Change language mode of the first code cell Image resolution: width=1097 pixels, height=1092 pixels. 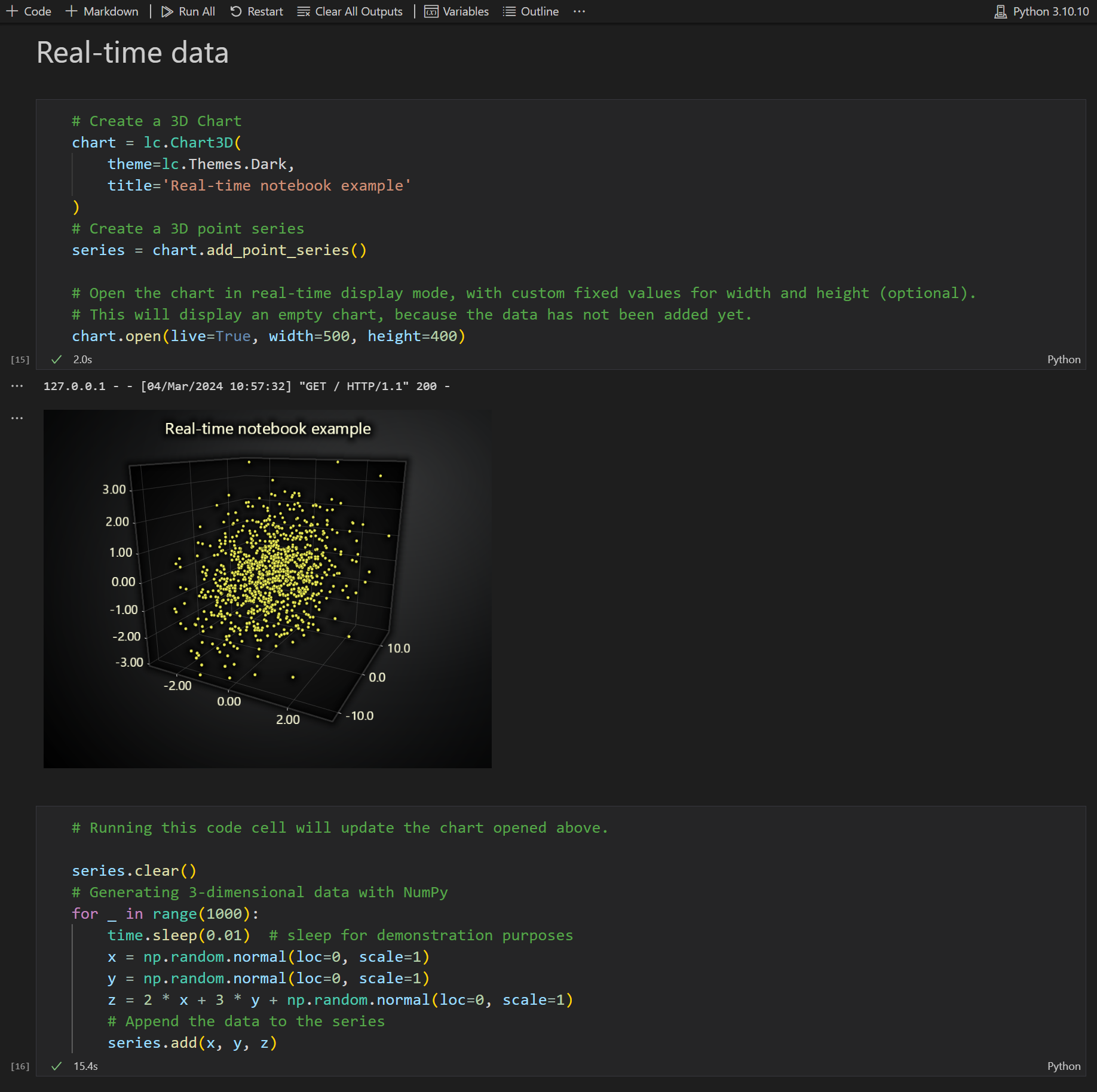click(x=1064, y=360)
